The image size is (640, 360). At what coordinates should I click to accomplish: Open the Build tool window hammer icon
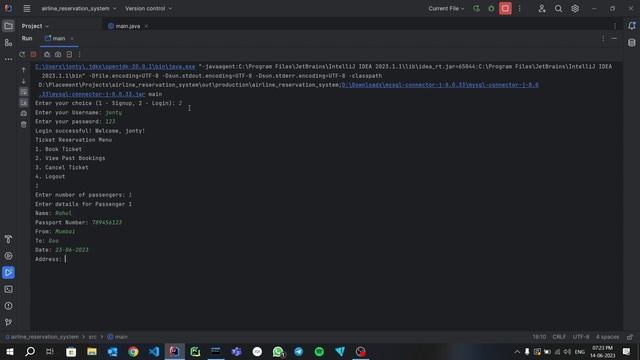pyautogui.click(x=8, y=239)
